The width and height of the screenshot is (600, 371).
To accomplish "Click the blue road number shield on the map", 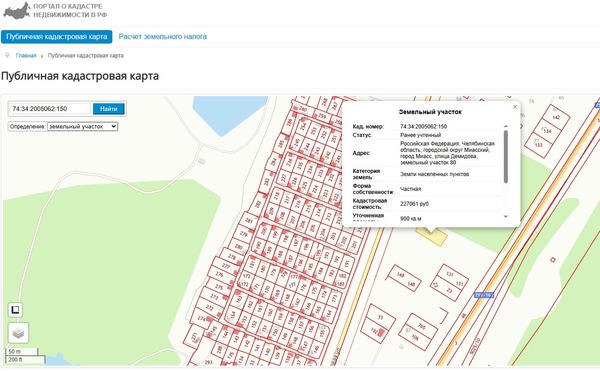I will coord(484,295).
